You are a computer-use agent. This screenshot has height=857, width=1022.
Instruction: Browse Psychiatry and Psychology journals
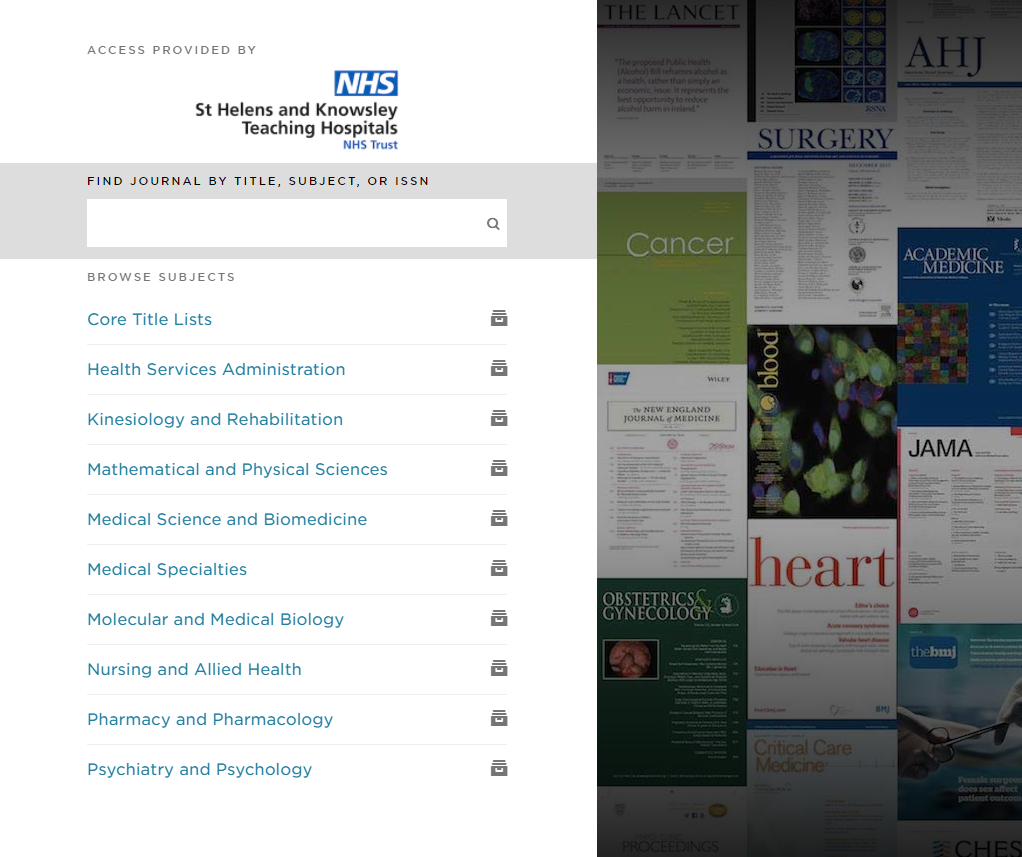click(x=199, y=770)
